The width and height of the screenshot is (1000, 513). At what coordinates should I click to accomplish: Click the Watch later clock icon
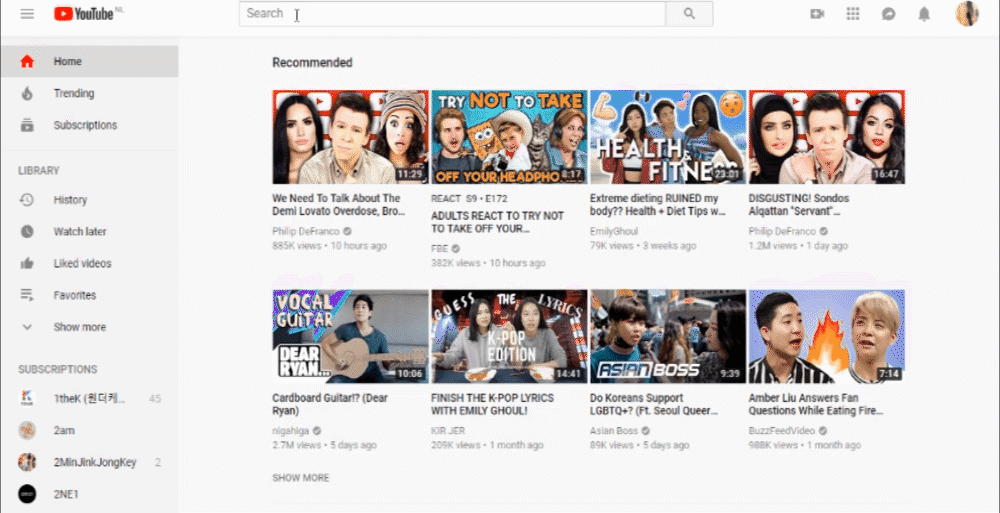coord(27,232)
